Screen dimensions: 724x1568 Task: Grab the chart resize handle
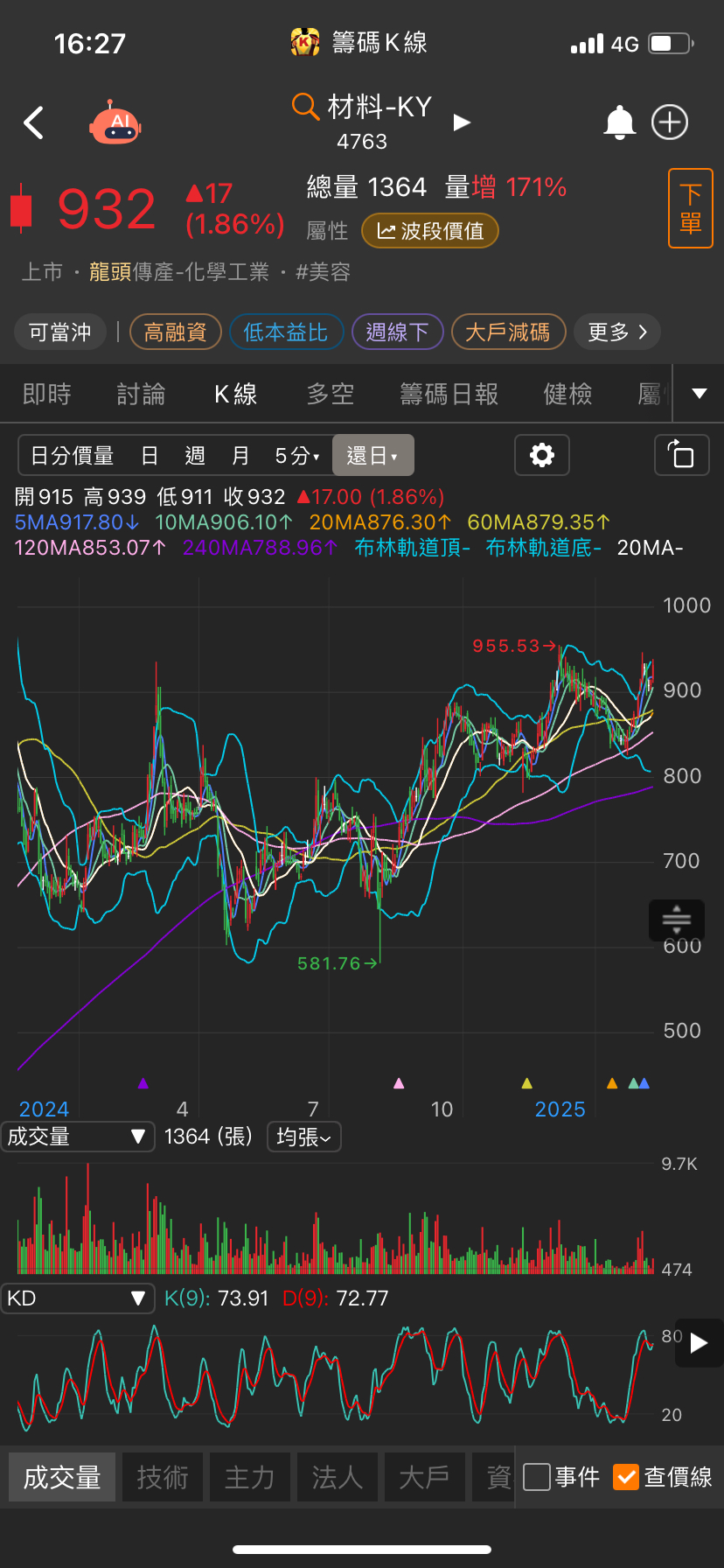[676, 920]
